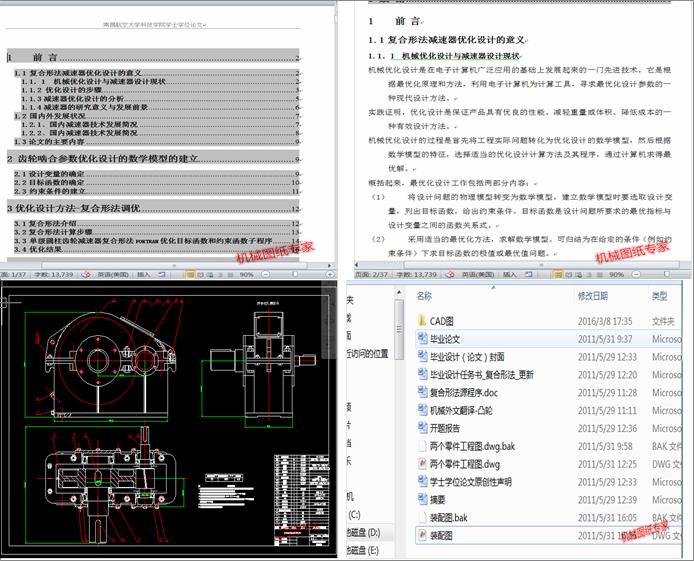Select the DWG icon beside 两个零件工程图.dwg
The width and height of the screenshot is (694, 561).
pyautogui.click(x=423, y=464)
